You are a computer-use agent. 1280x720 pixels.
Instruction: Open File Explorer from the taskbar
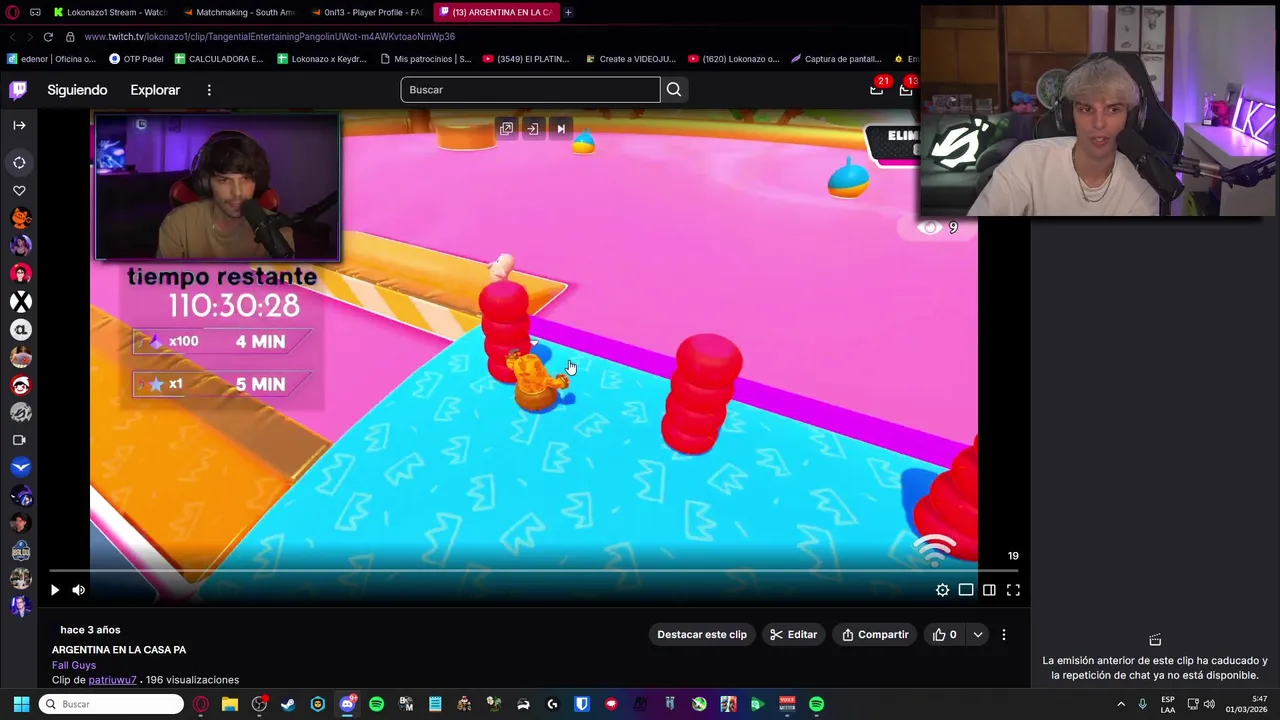[230, 704]
